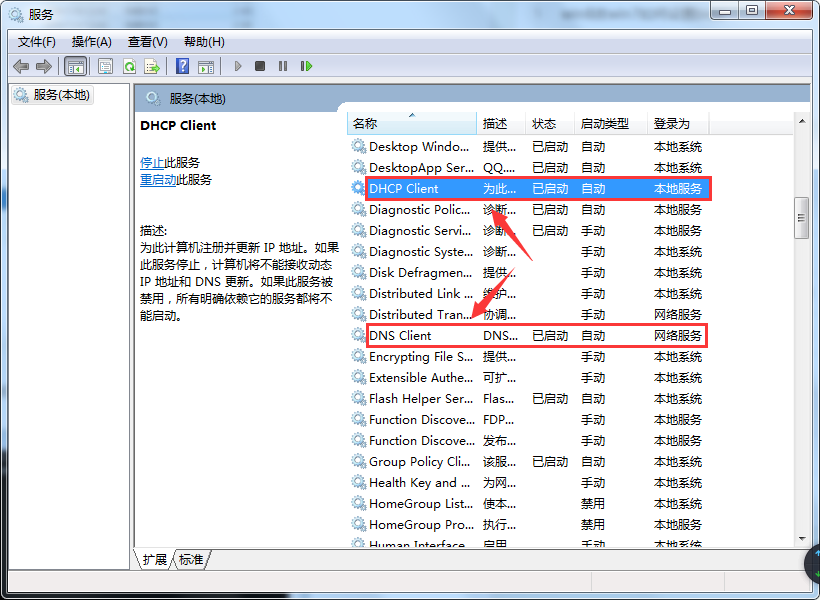Click the Export List toolbar icon
The height and width of the screenshot is (600, 820).
tap(152, 66)
